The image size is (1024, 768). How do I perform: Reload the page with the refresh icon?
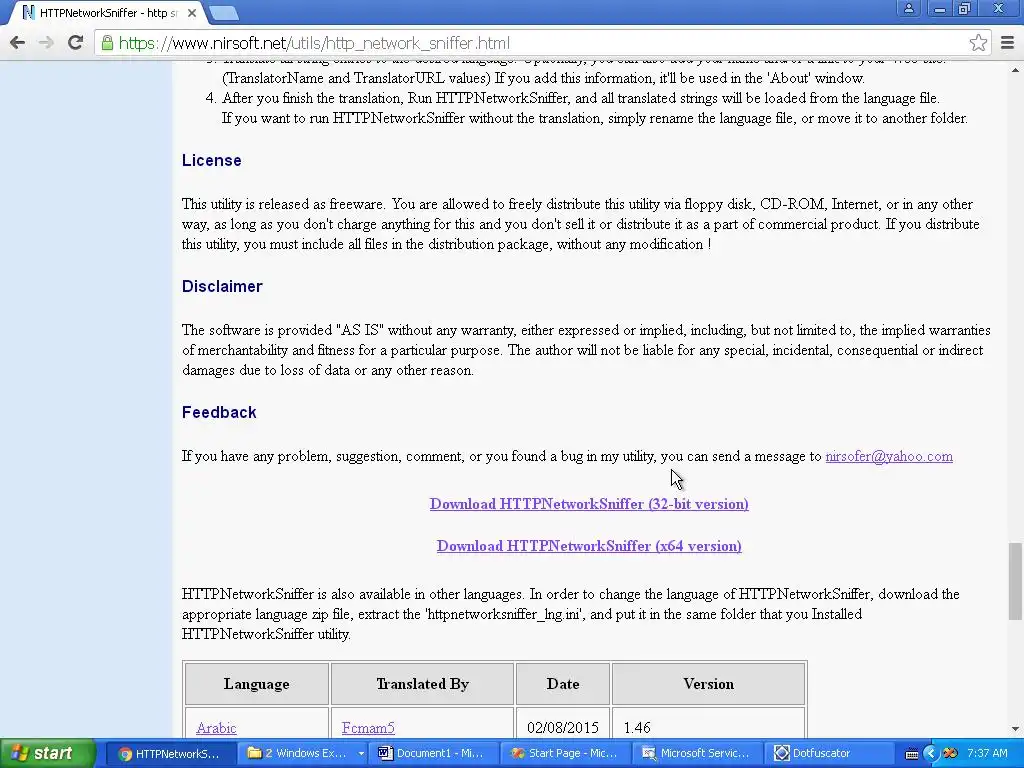pos(76,43)
